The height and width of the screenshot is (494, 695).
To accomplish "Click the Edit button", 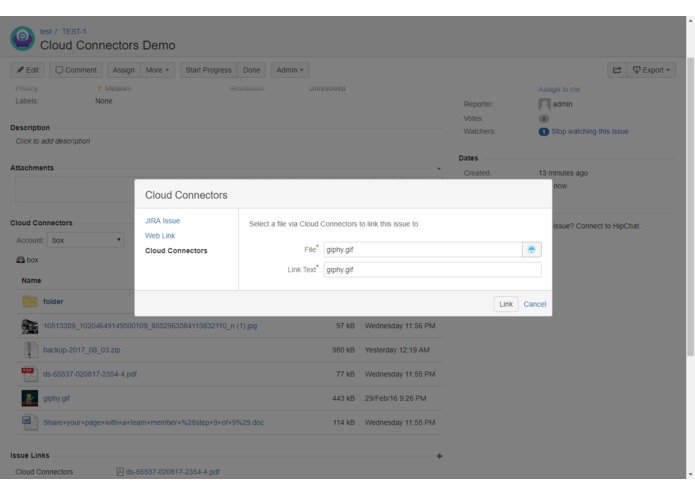I will 27,70.
